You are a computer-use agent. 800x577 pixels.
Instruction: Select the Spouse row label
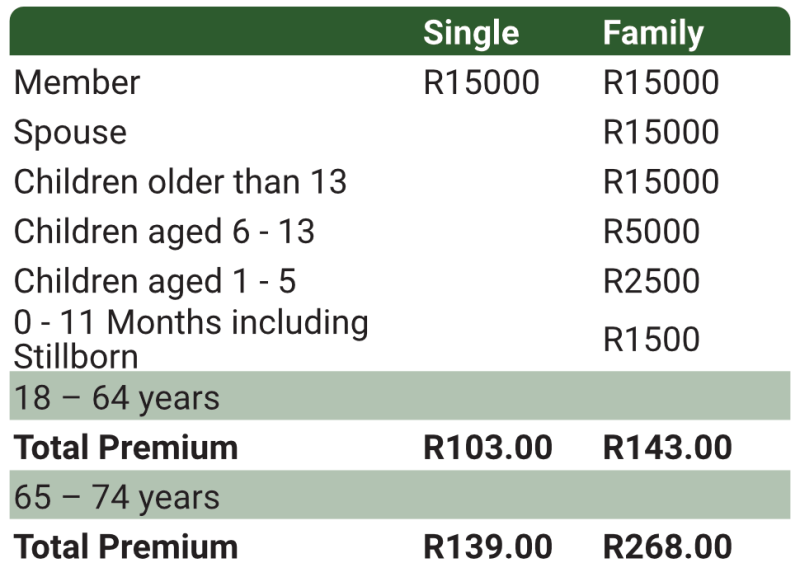coord(70,132)
